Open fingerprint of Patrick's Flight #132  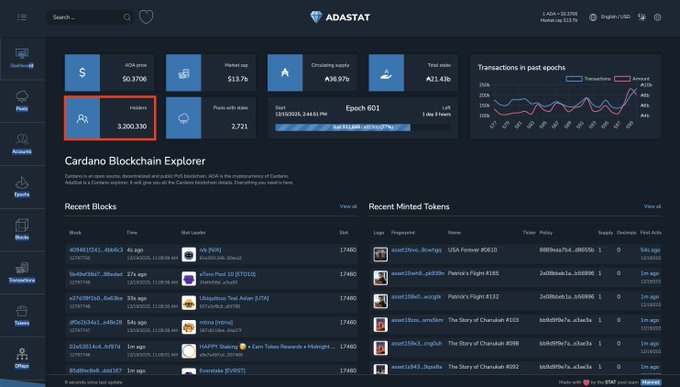pos(416,297)
